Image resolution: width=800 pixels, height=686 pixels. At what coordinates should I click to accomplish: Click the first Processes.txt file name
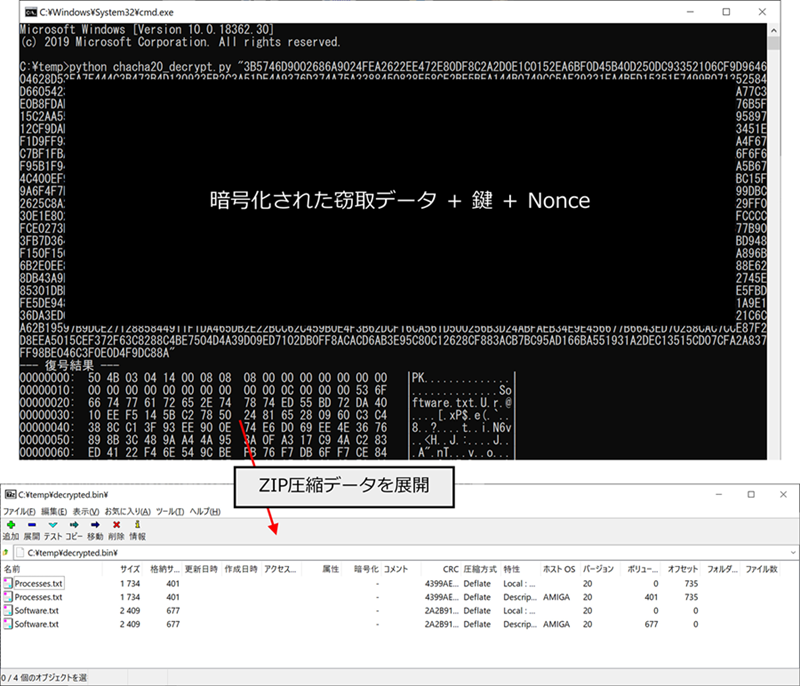coord(38,583)
